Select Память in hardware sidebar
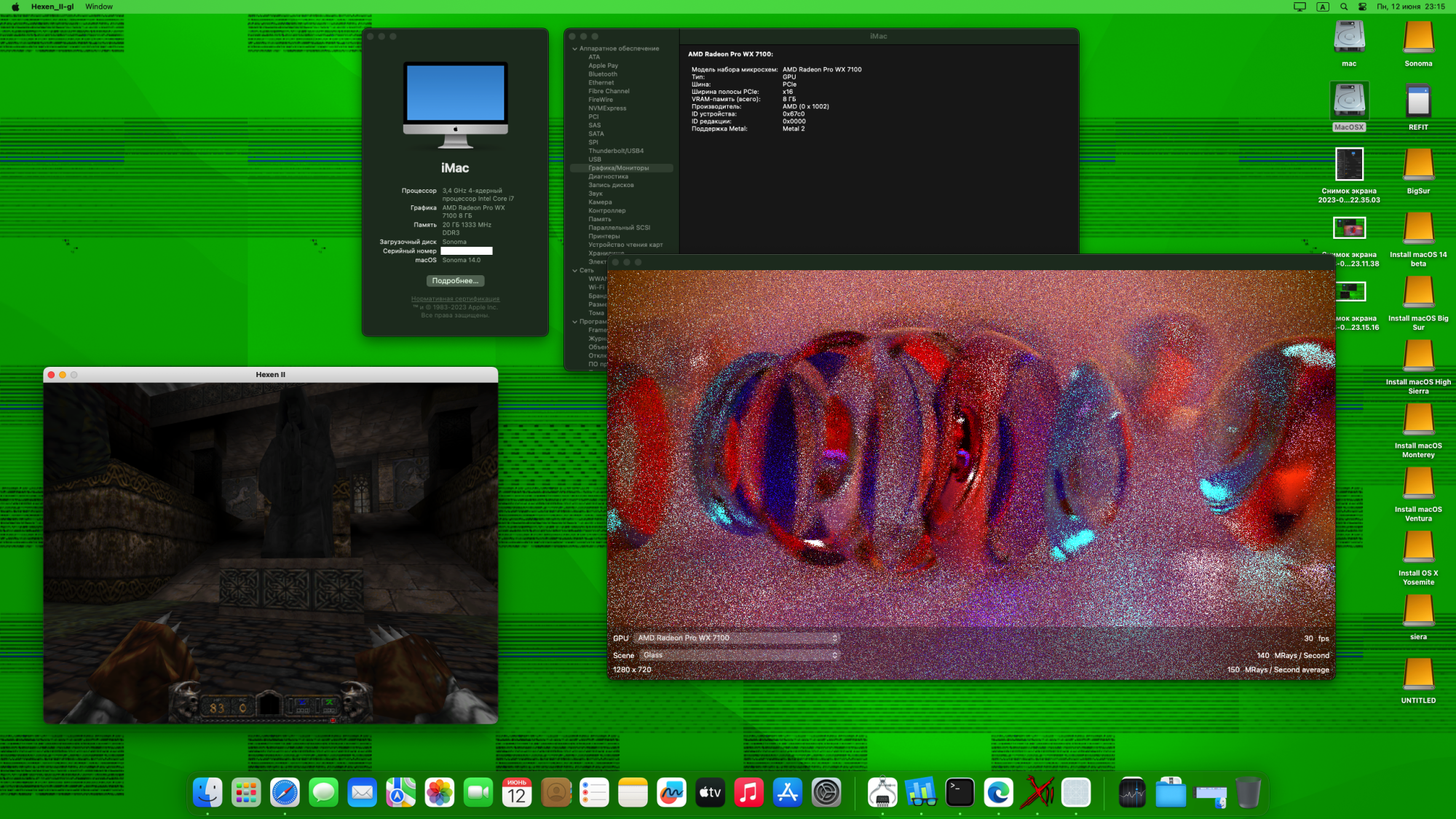Image resolution: width=1456 pixels, height=819 pixels. 600,219
